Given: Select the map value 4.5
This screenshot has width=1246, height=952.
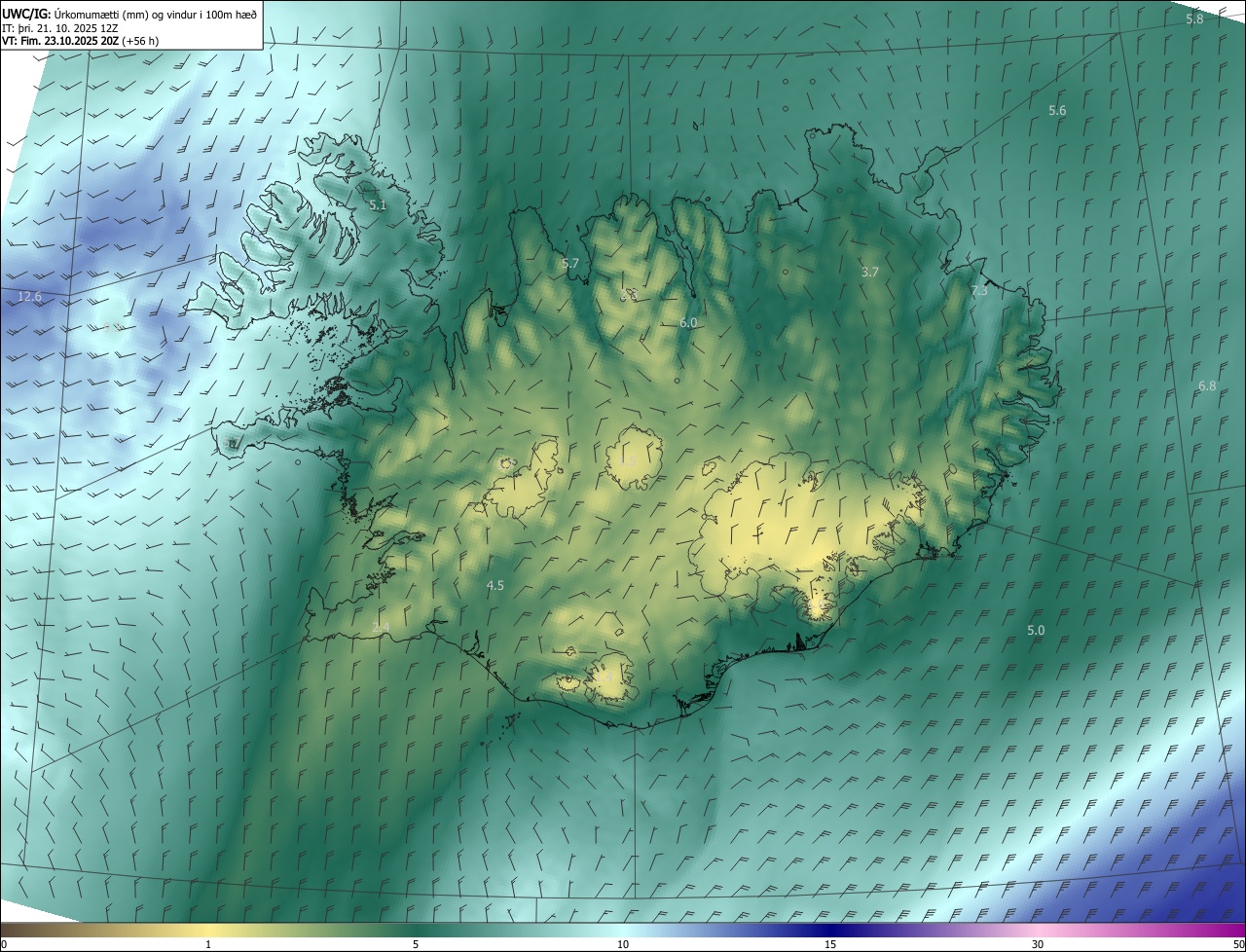Looking at the screenshot, I should pos(495,586).
